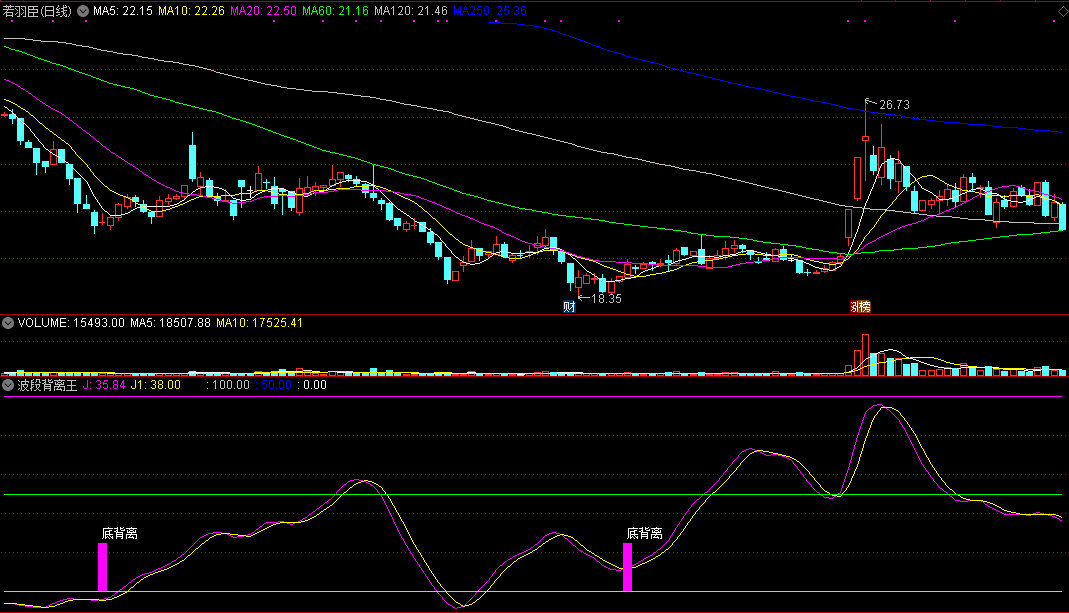
Task: Click the tallest red volume bar
Action: click(x=865, y=355)
